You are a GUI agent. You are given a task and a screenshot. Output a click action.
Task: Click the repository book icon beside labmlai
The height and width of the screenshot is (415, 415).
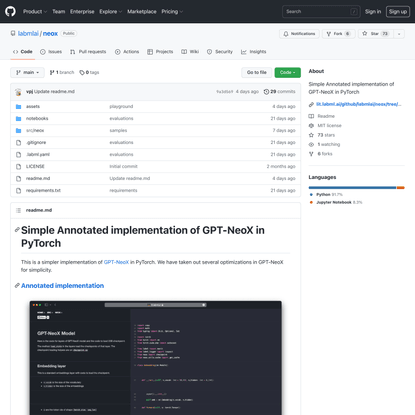tap(13, 33)
